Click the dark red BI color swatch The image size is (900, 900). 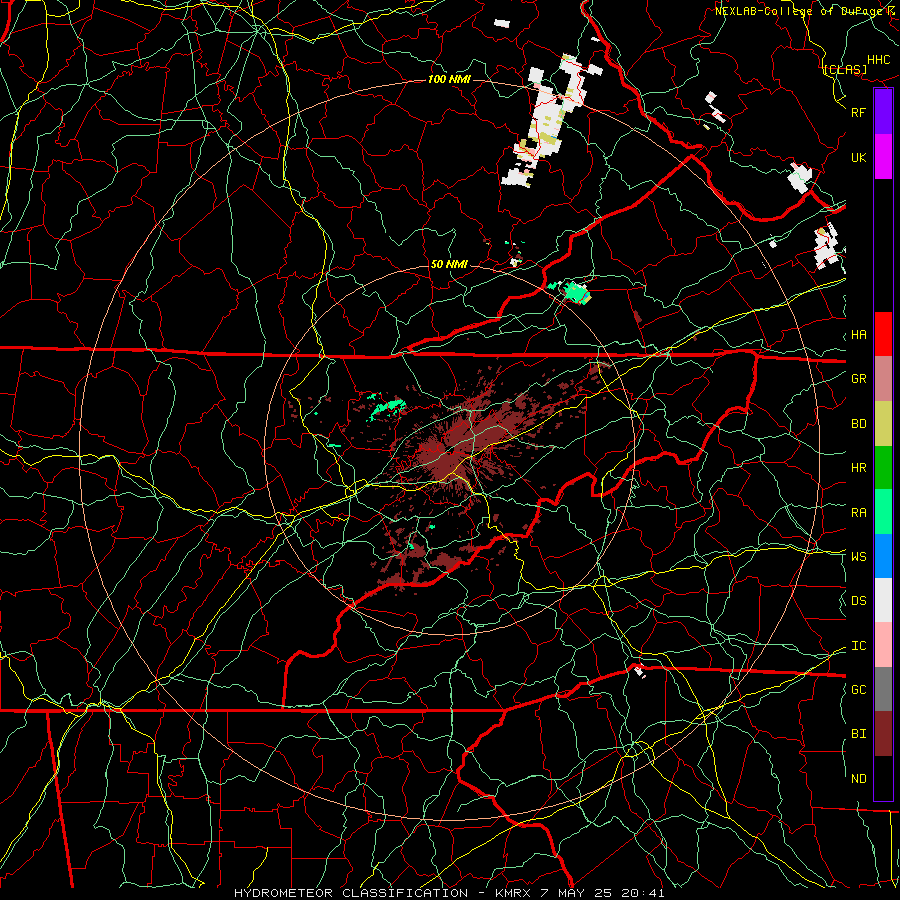click(883, 734)
